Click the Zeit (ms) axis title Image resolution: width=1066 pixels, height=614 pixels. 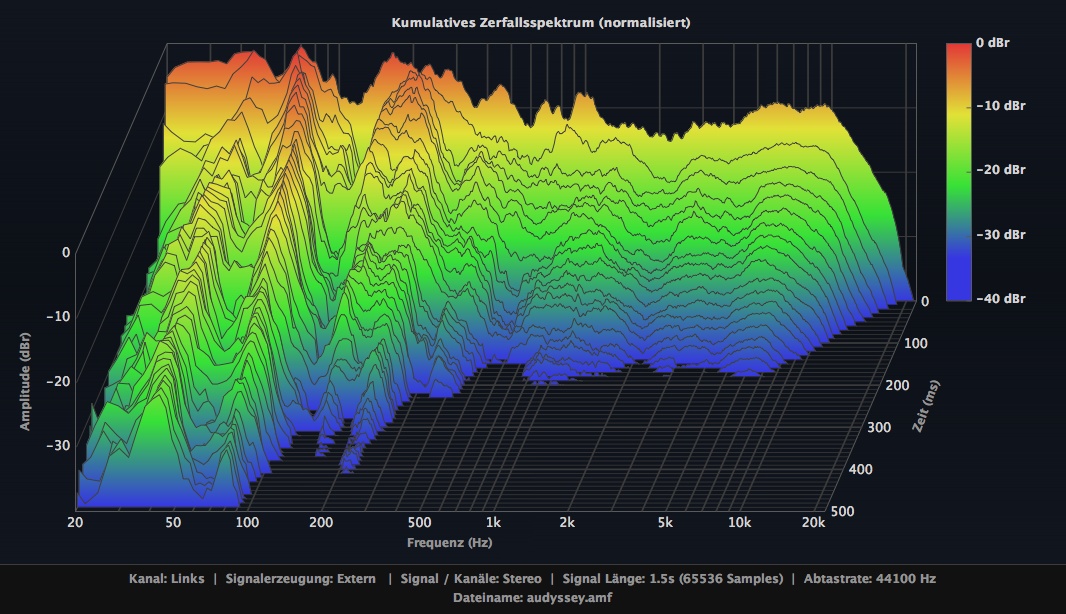(x=925, y=405)
